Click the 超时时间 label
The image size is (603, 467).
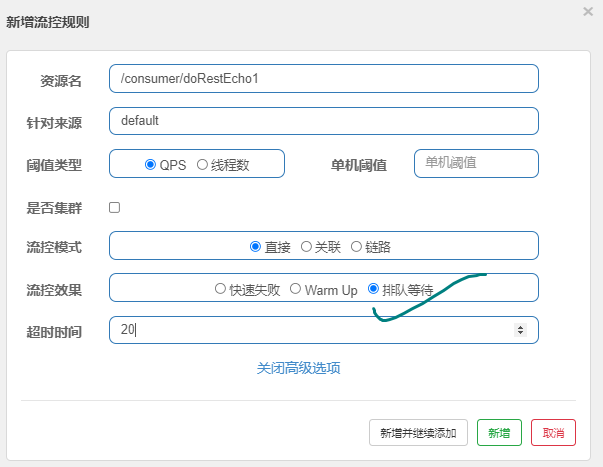point(54,332)
